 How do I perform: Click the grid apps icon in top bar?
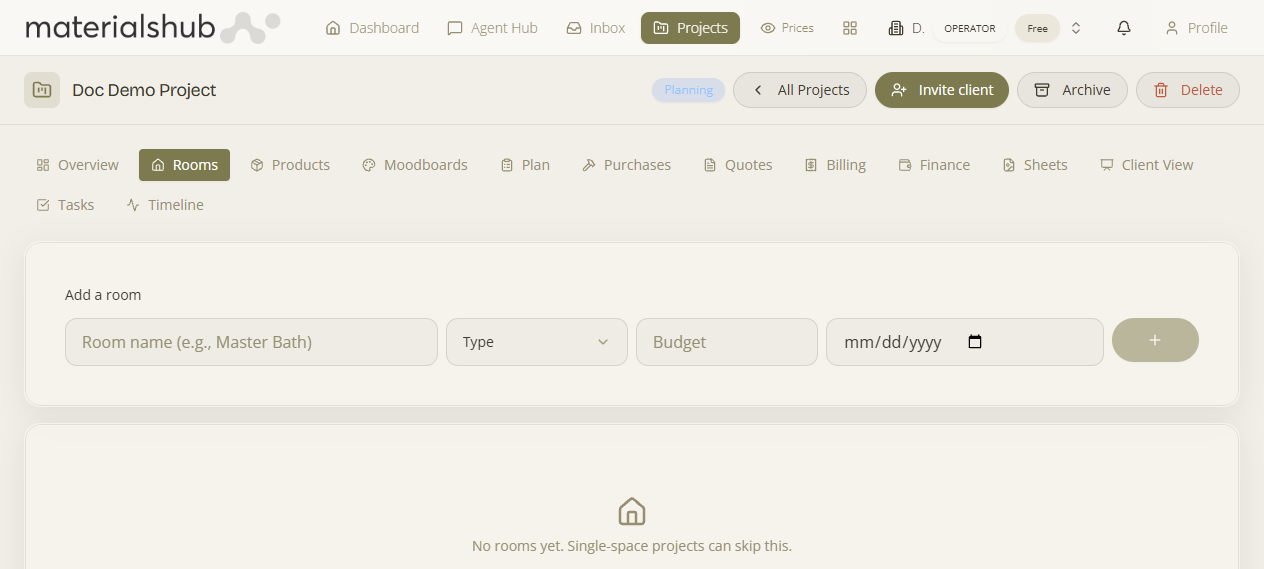click(x=850, y=28)
